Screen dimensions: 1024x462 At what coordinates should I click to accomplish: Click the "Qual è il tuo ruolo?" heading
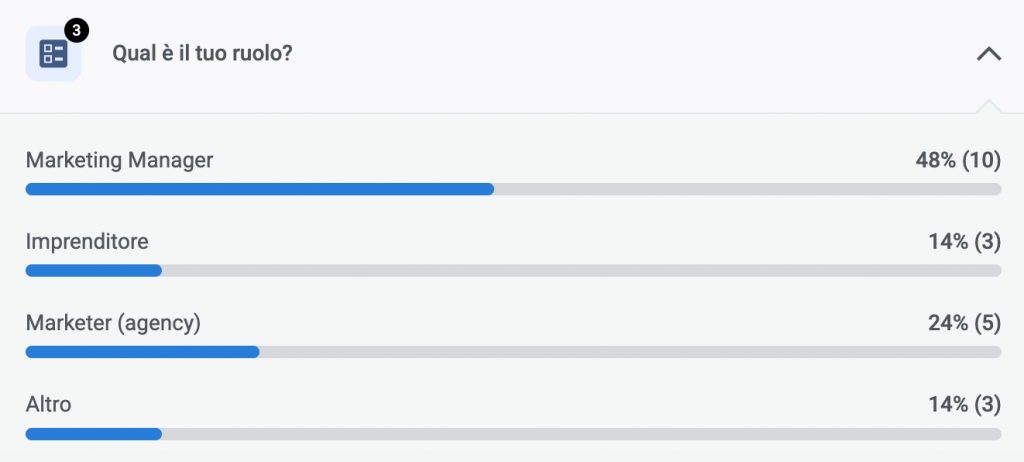tap(202, 54)
